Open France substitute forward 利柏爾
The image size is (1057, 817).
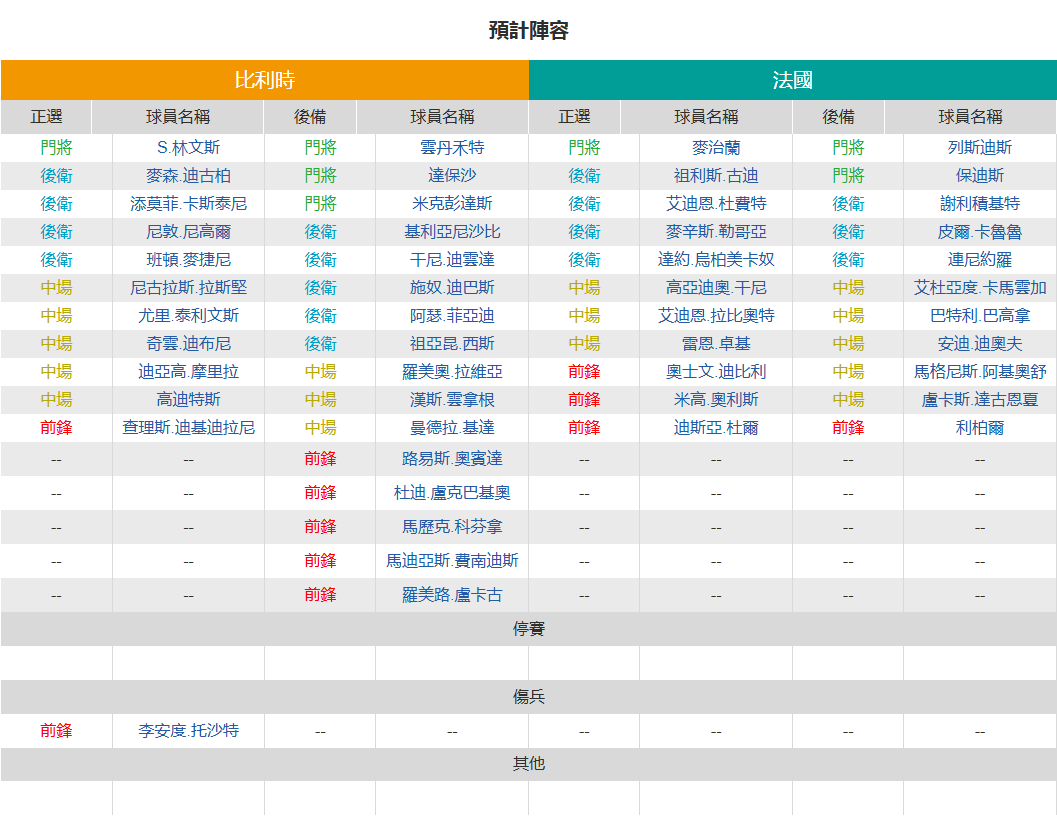tap(979, 427)
